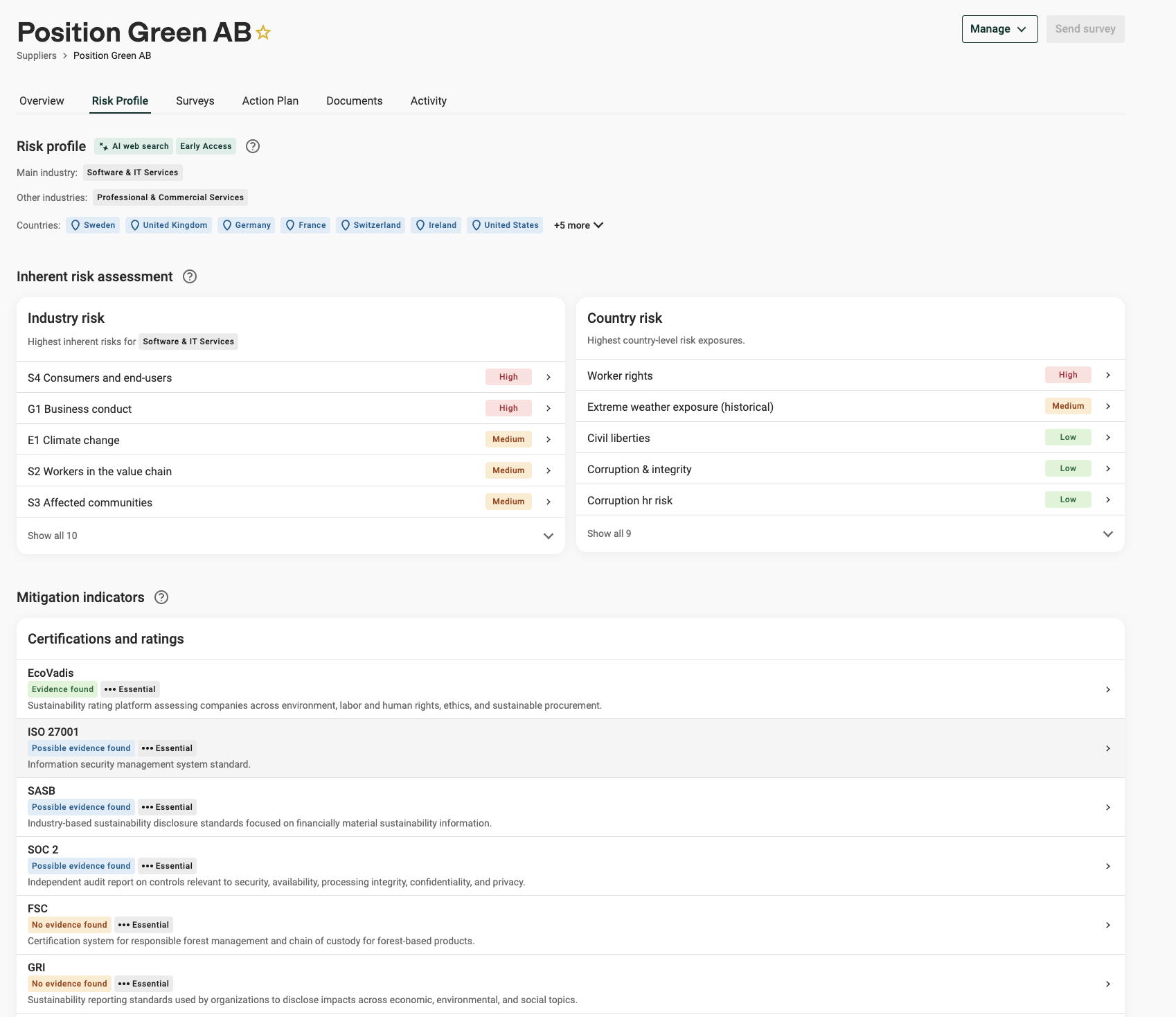
Task: Click the Early Access badge
Action: [x=206, y=146]
